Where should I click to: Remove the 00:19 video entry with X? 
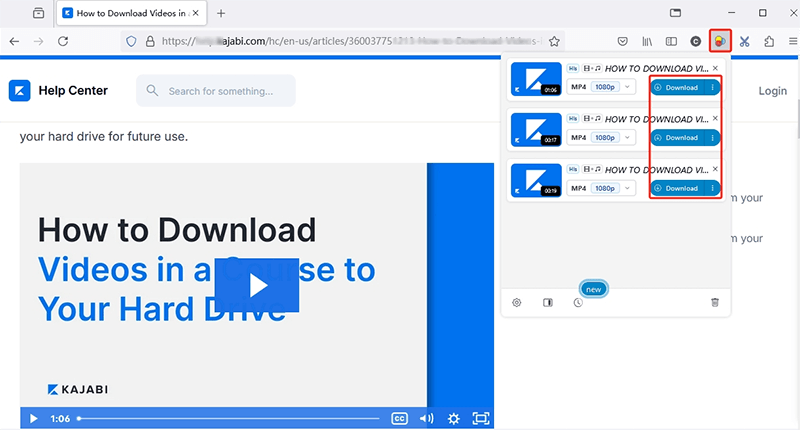pos(715,169)
